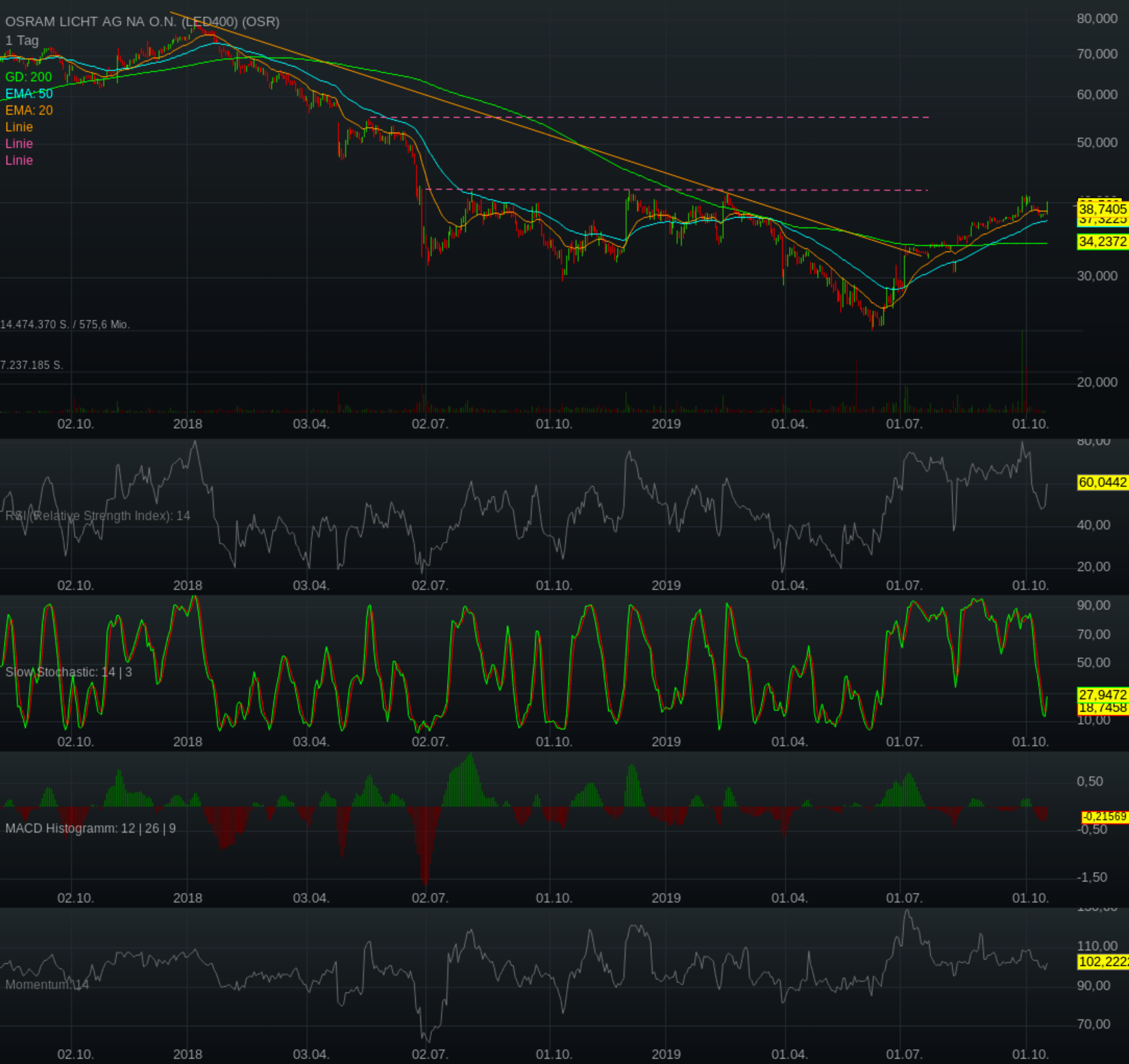Select the stochastic value tag 27,9472
The width and height of the screenshot is (1129, 1064).
click(1102, 695)
